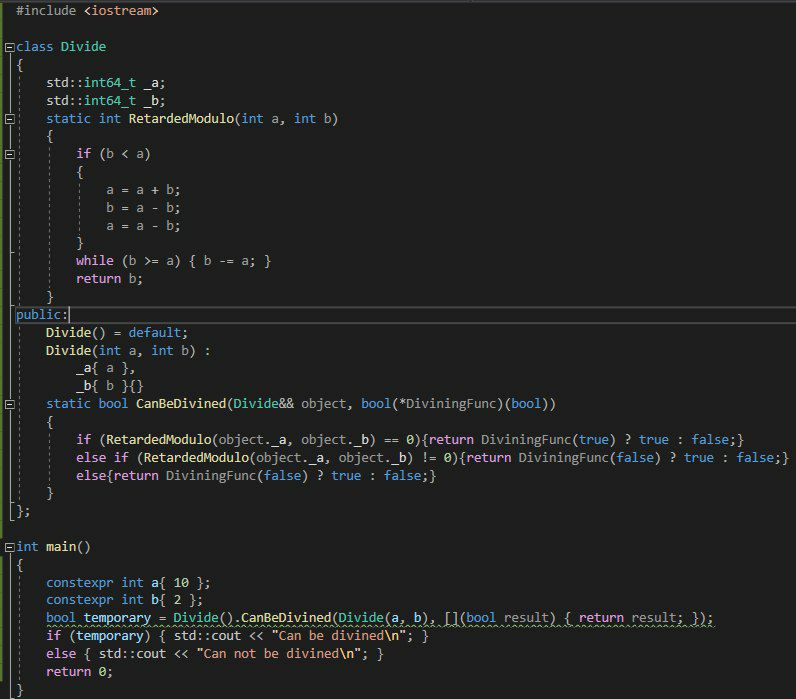
Task: Click the '*DiviningFunc' parameter name
Action: [447, 404]
